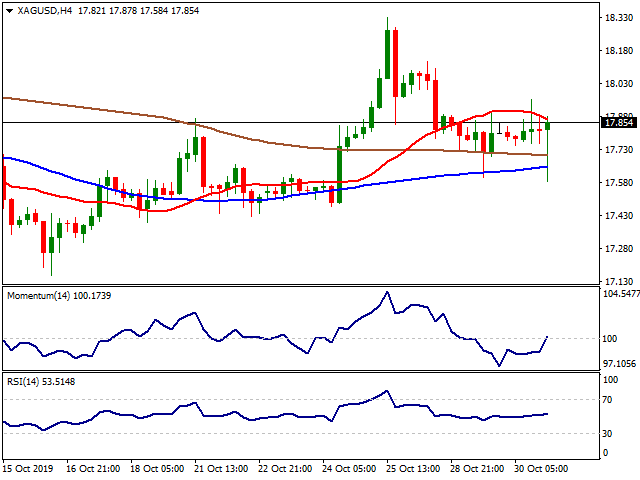Viewport: 640px width, 480px height.
Task: Click the 22 Oct 21:00 time label
Action: tap(285, 468)
